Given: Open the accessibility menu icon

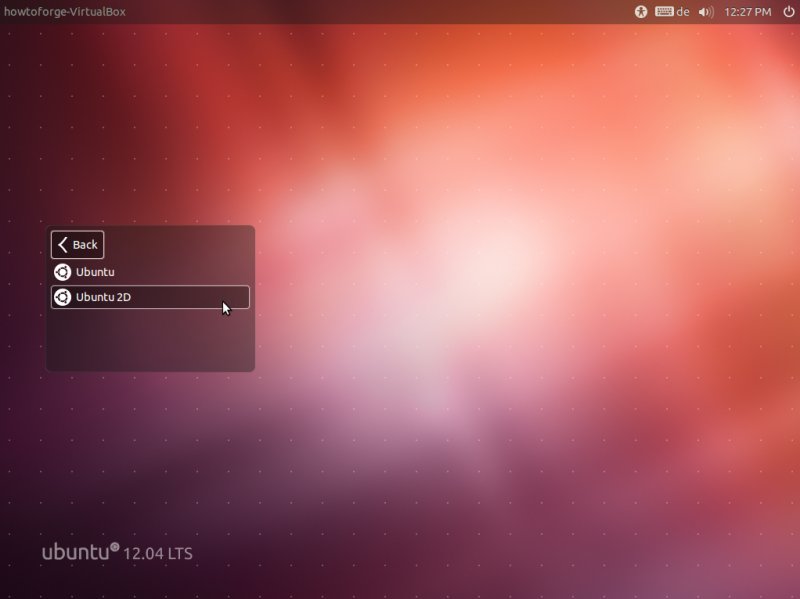Looking at the screenshot, I should (x=641, y=12).
